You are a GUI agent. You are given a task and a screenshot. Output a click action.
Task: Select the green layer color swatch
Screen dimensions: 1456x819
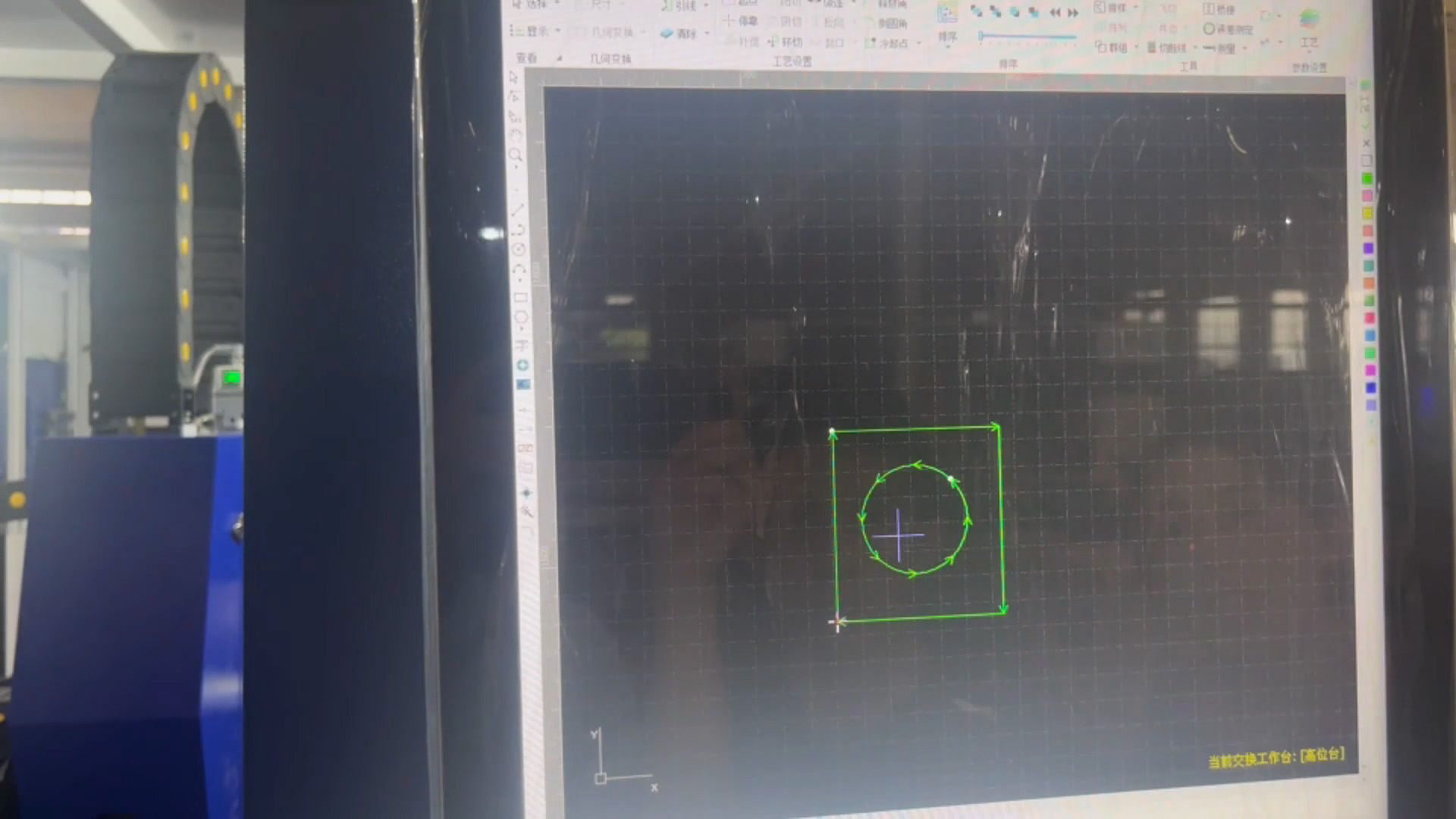pyautogui.click(x=1367, y=178)
